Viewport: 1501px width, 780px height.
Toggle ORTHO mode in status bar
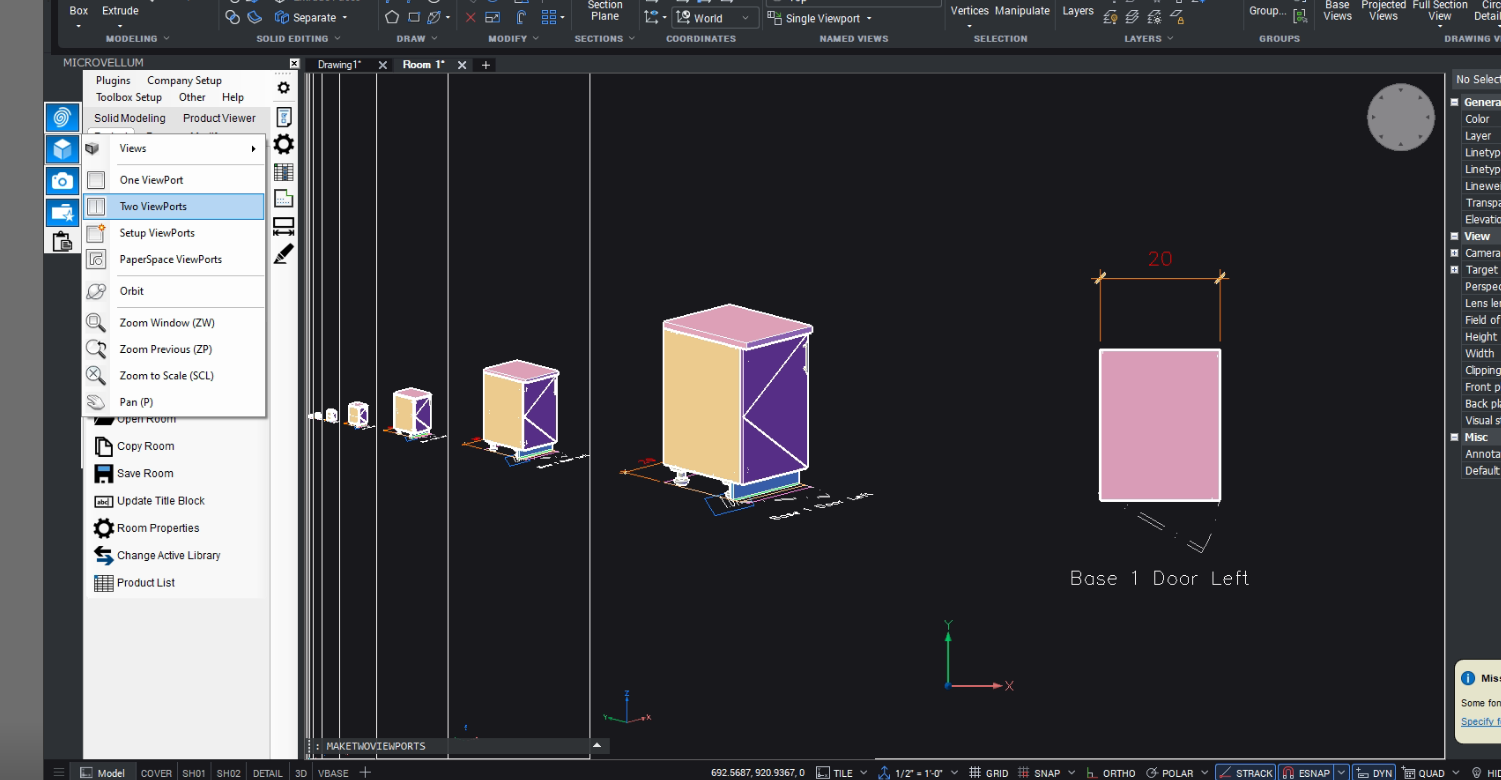tap(1110, 773)
